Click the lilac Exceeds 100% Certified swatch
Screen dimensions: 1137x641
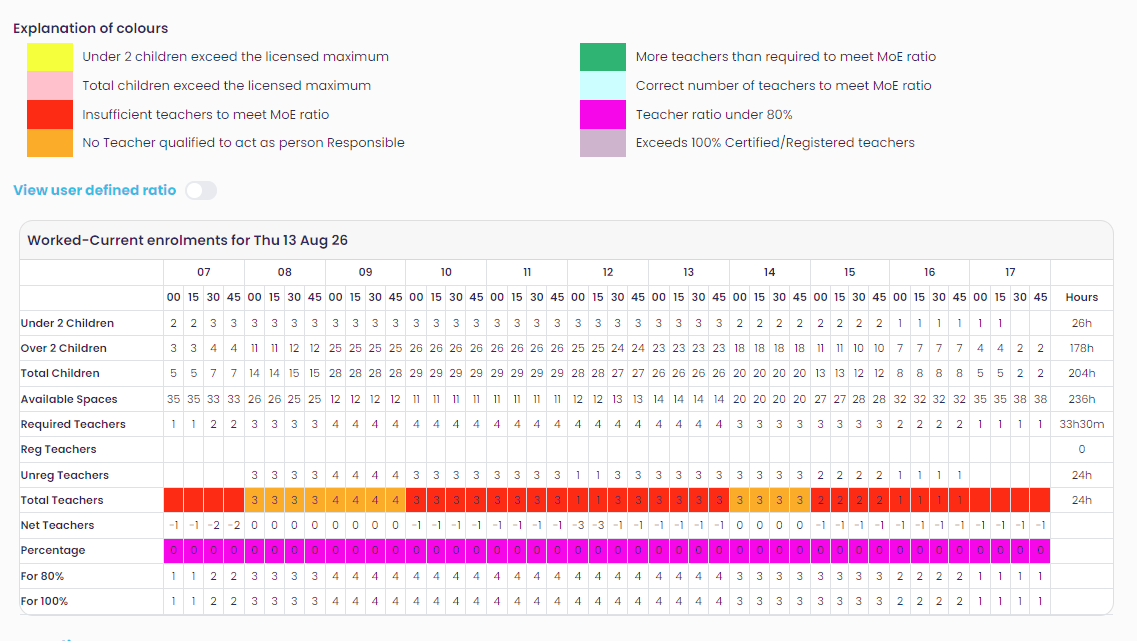(603, 143)
